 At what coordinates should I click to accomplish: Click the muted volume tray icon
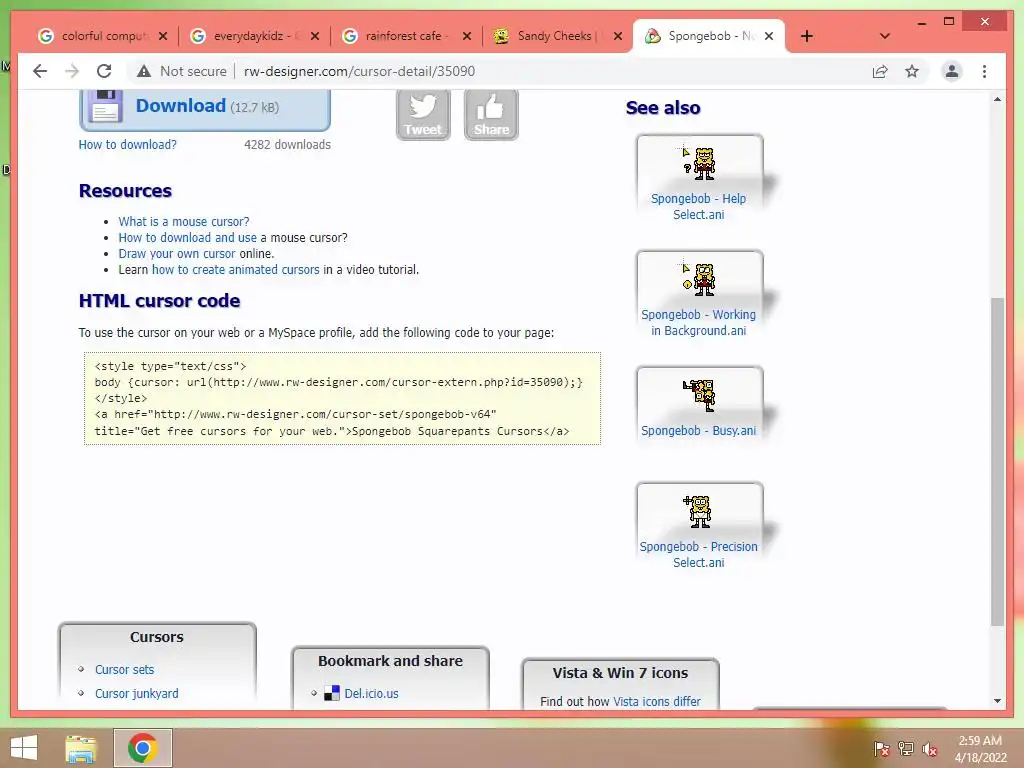pyautogui.click(x=929, y=749)
